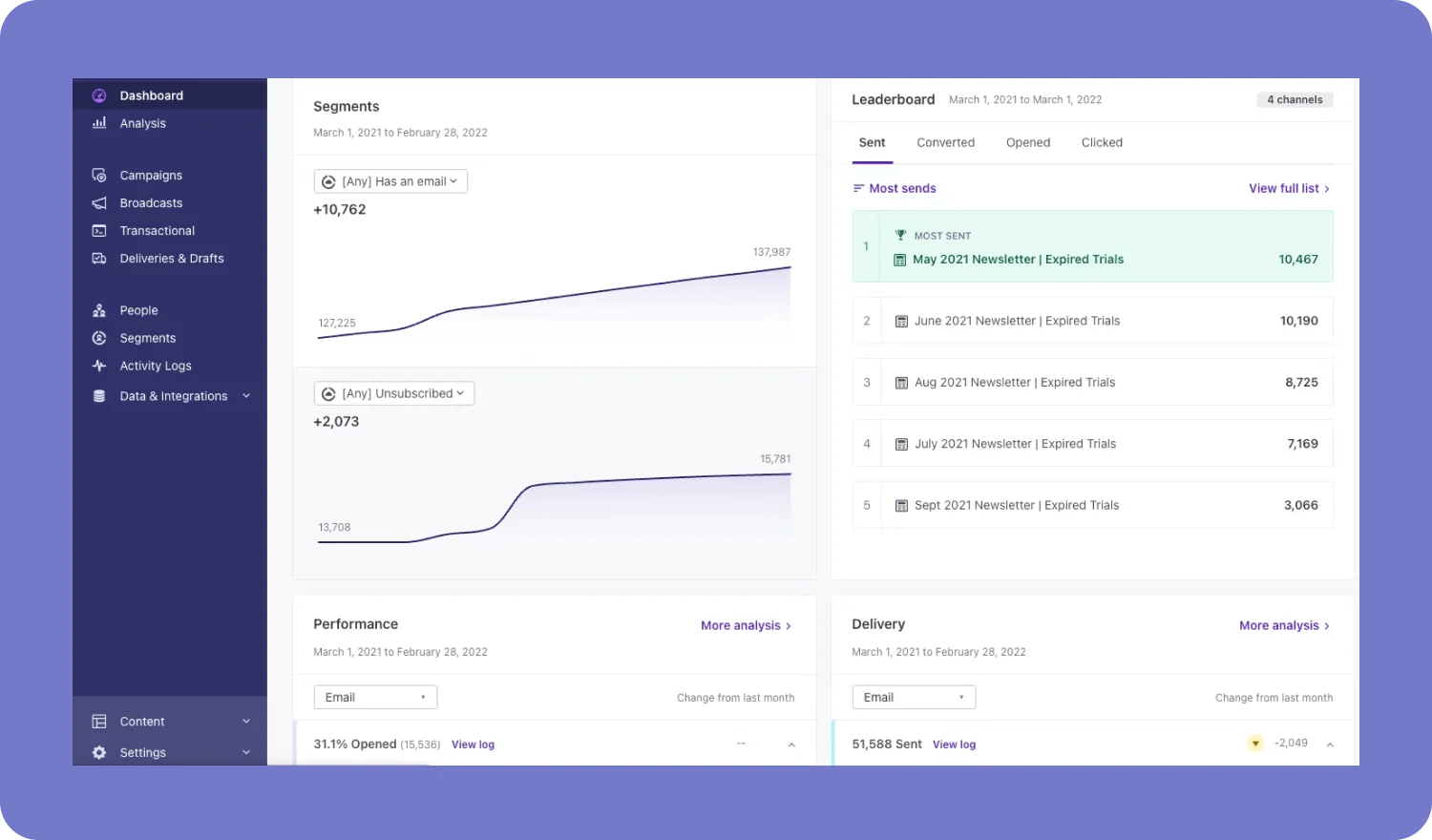Collapse the 51,588 Sent row

pyautogui.click(x=1330, y=745)
